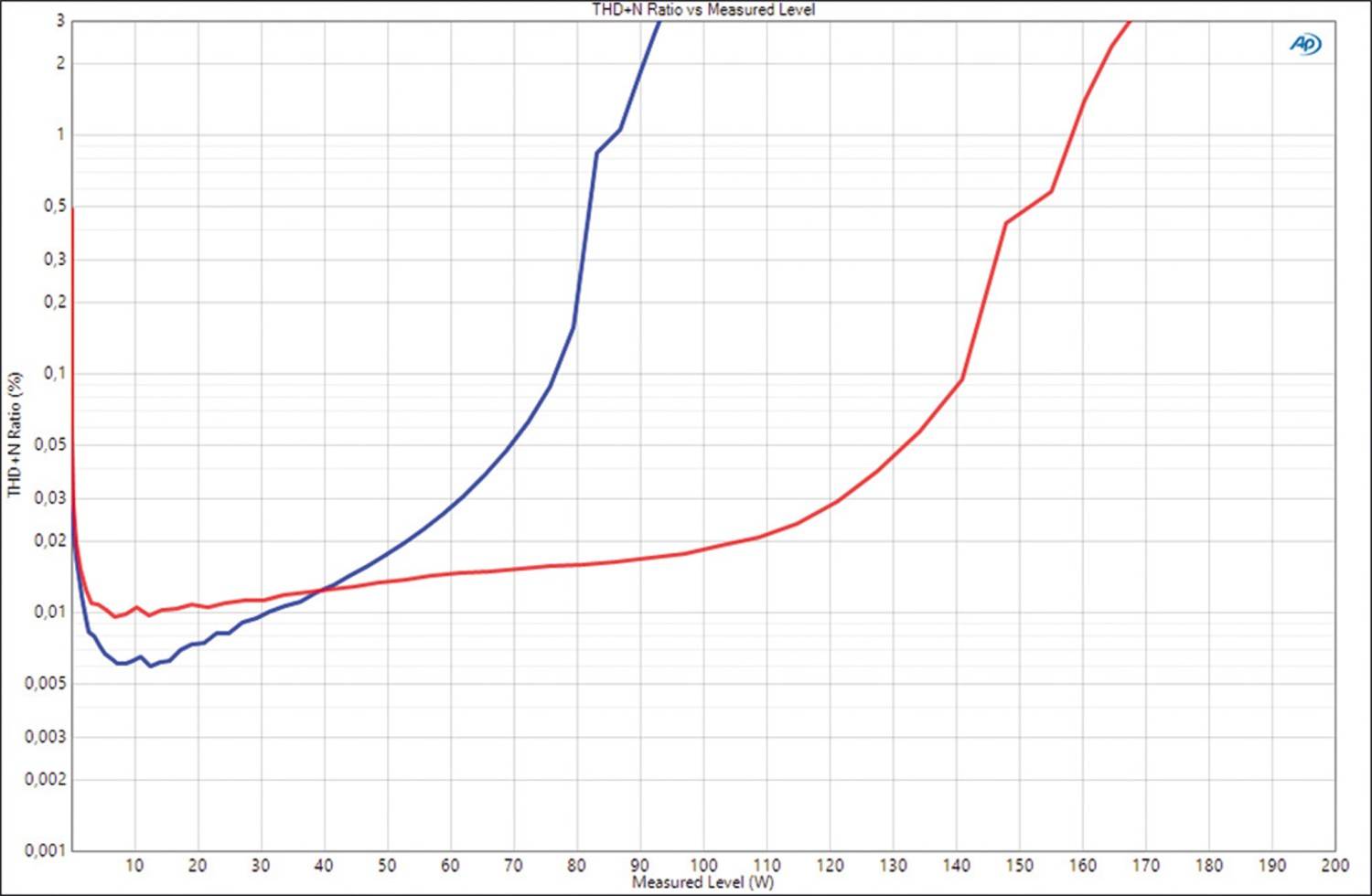
Task: Click x-axis tick label '170'
Action: click(1145, 865)
